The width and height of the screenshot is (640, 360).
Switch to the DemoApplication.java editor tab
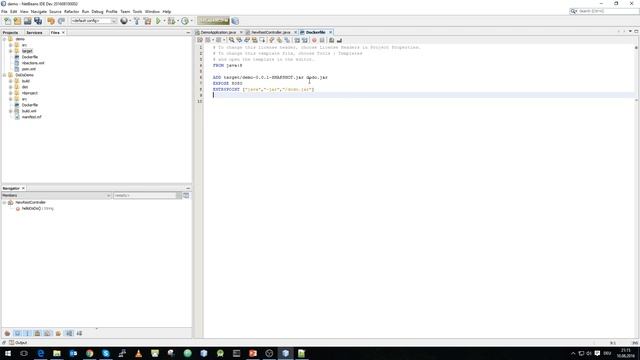(218, 32)
